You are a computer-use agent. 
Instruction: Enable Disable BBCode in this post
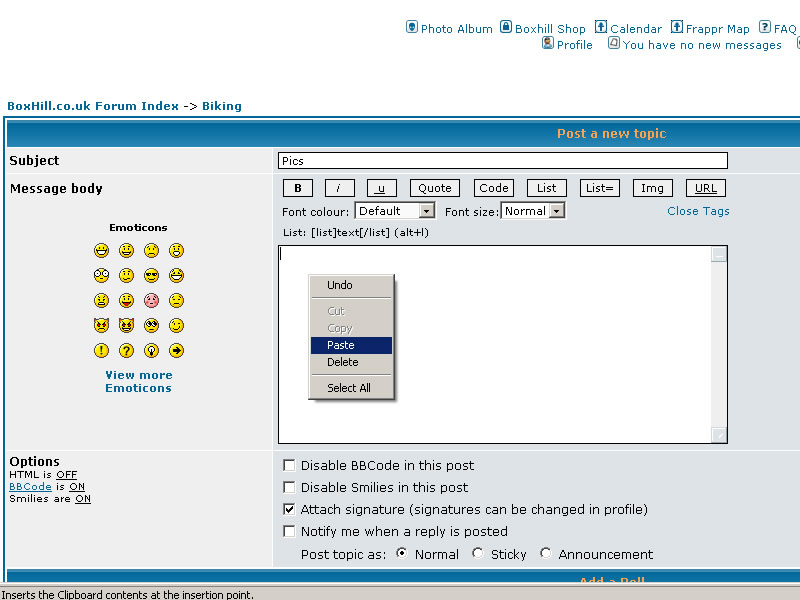tap(289, 465)
